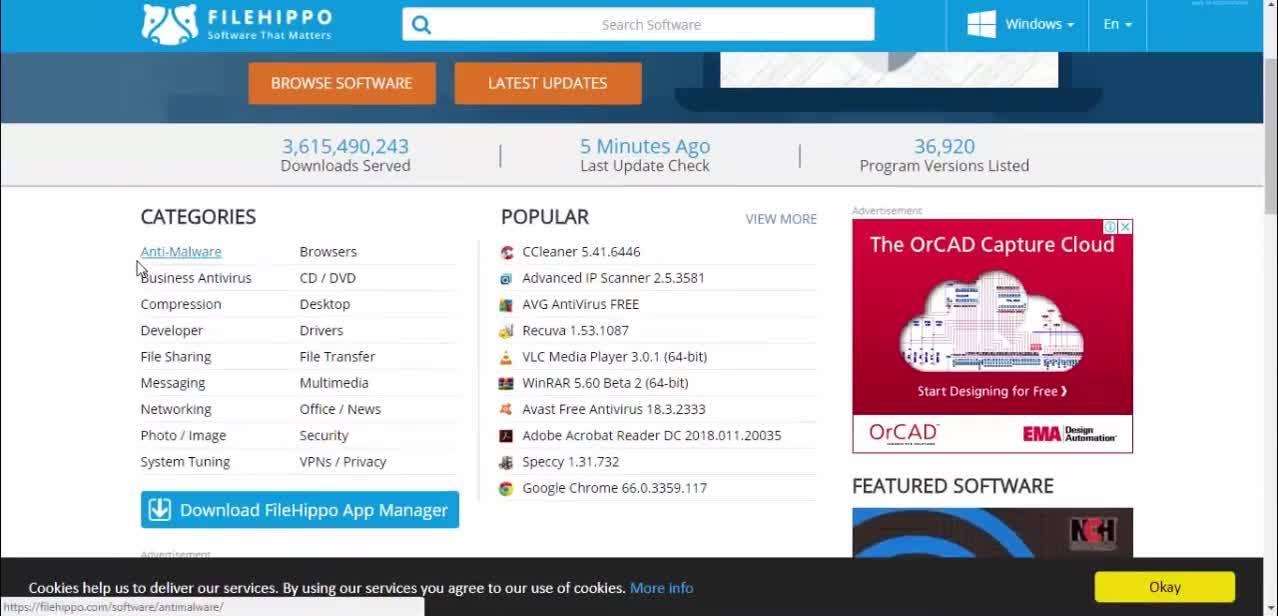Open the Browsers category
This screenshot has height=616, width=1278.
click(328, 252)
